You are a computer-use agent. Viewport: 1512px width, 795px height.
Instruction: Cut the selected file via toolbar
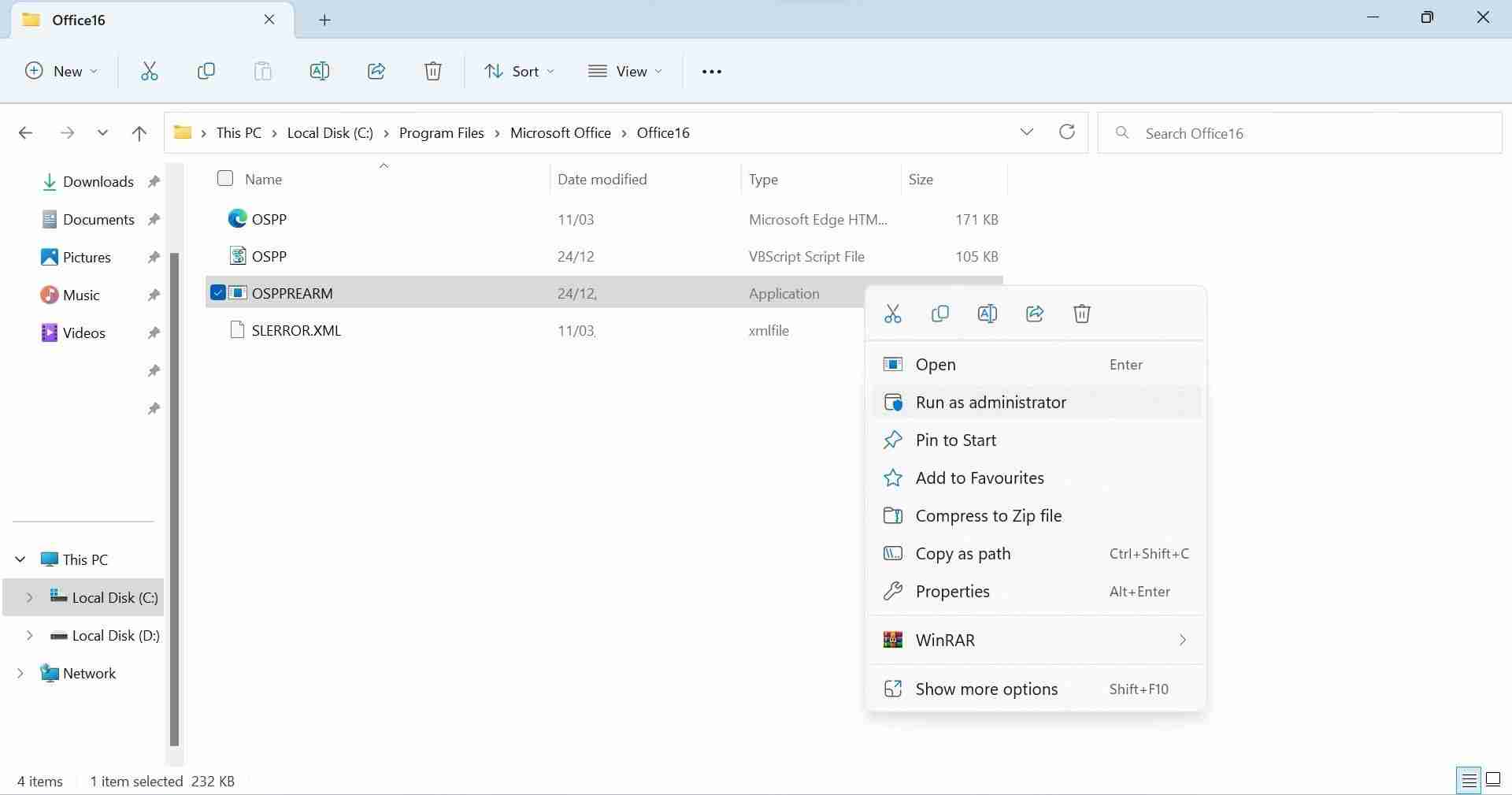149,71
